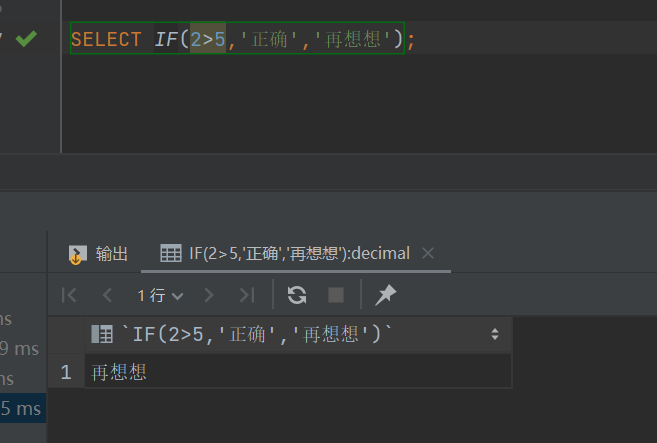Click the 9 ms entry in left list
The image size is (657, 443).
click(20, 349)
